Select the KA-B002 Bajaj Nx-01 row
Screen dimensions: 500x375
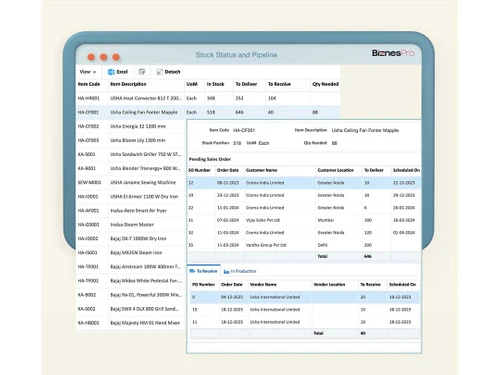[x=131, y=295]
